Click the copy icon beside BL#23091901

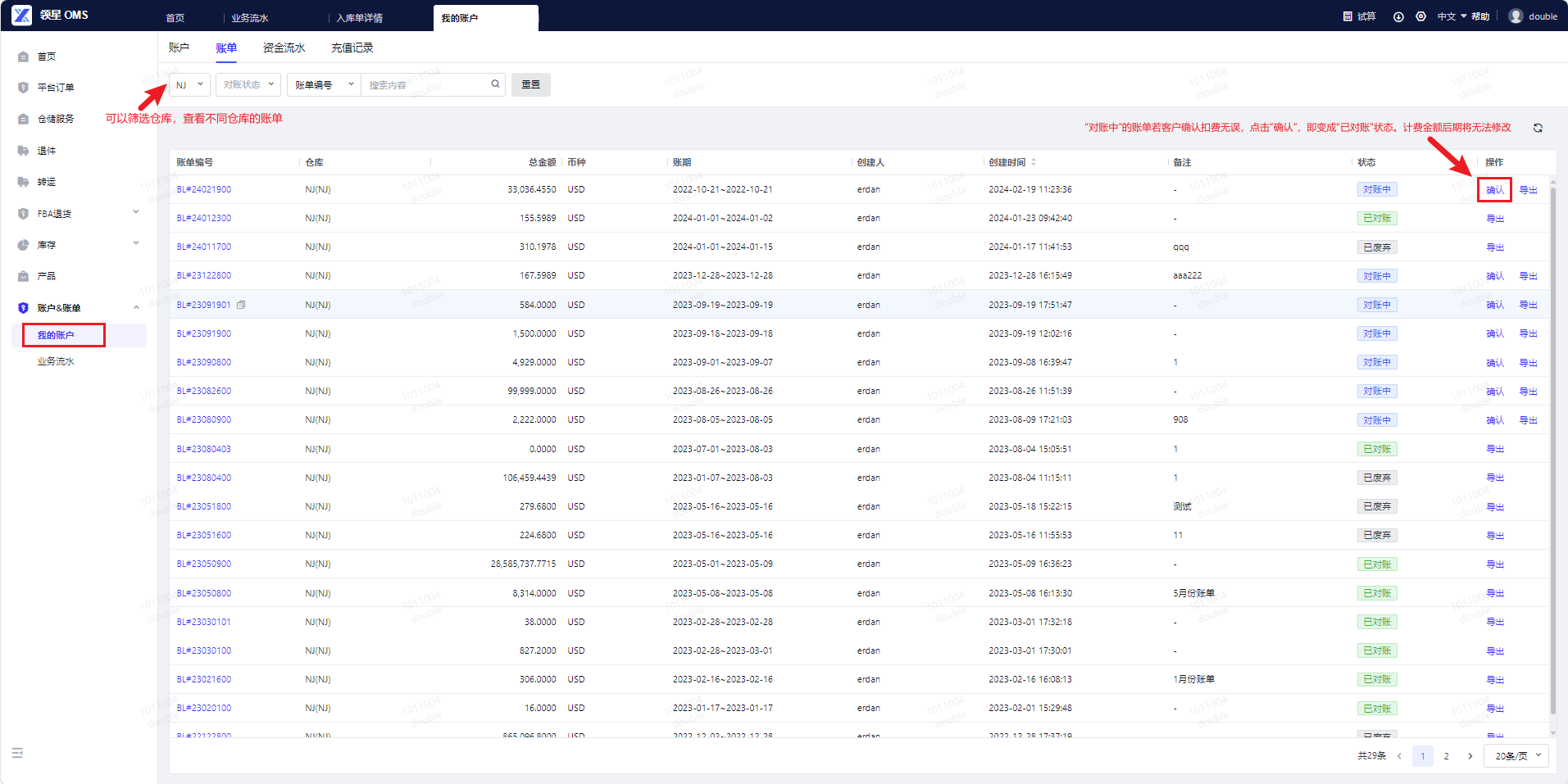[241, 305]
